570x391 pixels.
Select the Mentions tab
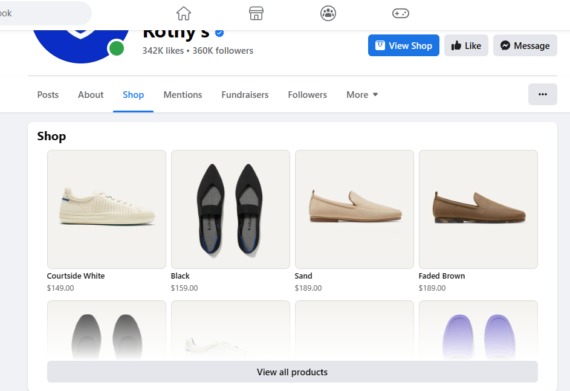(x=182, y=95)
